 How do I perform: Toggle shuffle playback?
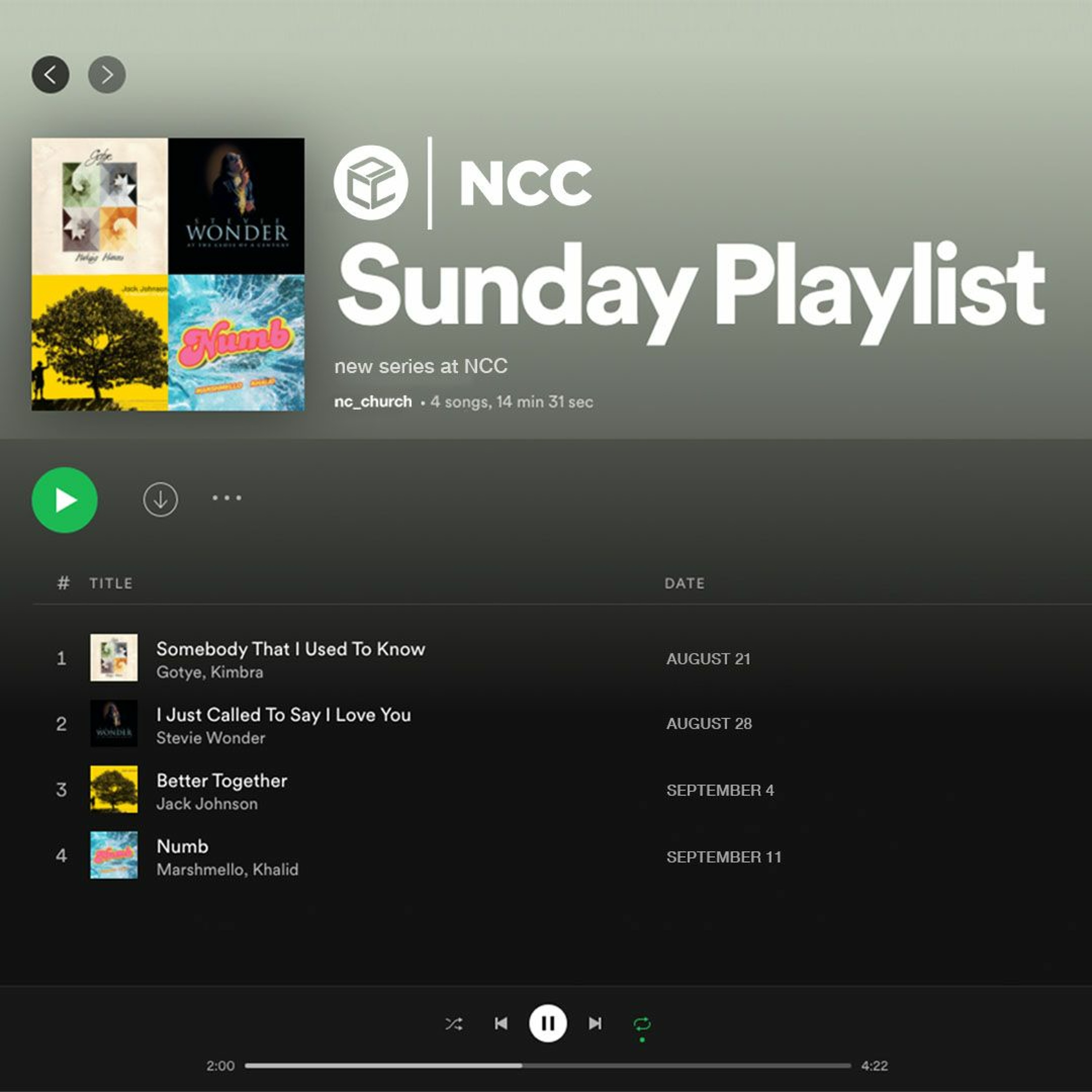click(454, 1024)
